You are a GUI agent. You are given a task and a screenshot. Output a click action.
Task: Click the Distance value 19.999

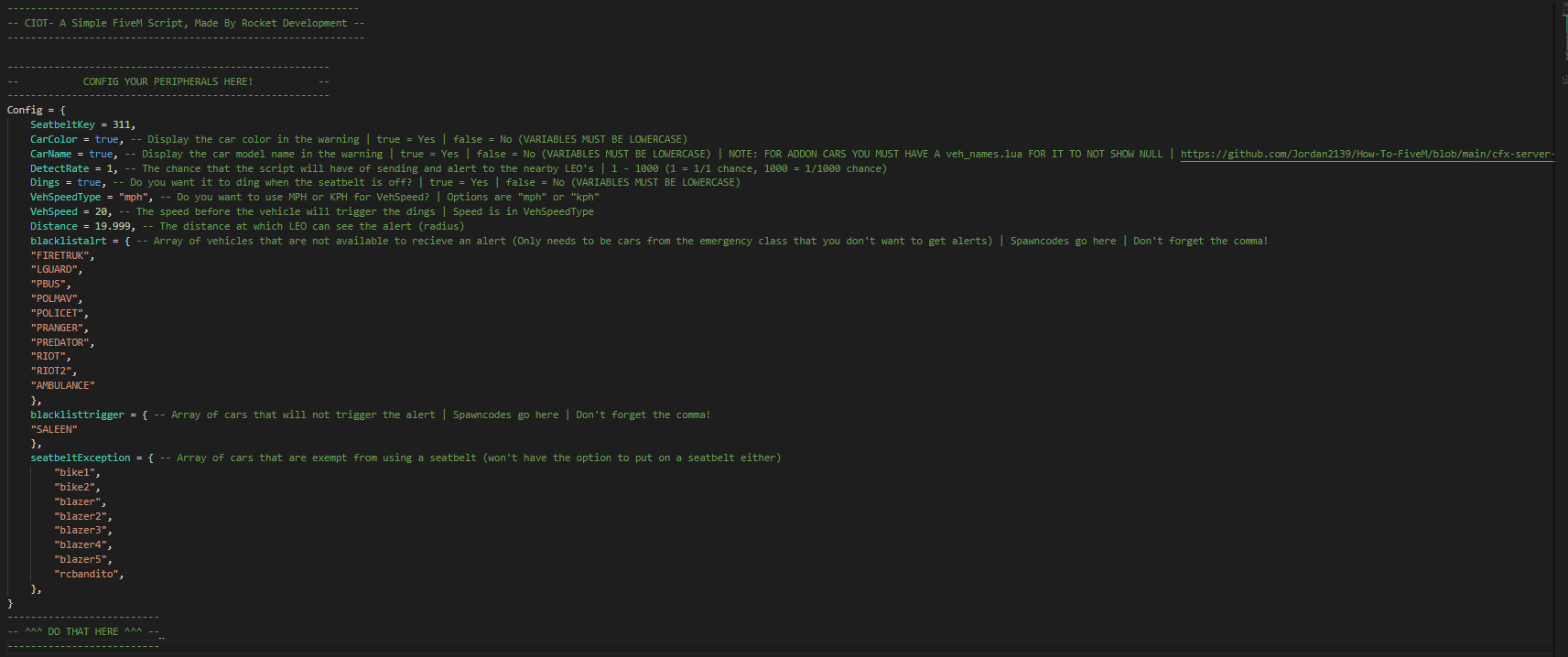[x=113, y=226]
